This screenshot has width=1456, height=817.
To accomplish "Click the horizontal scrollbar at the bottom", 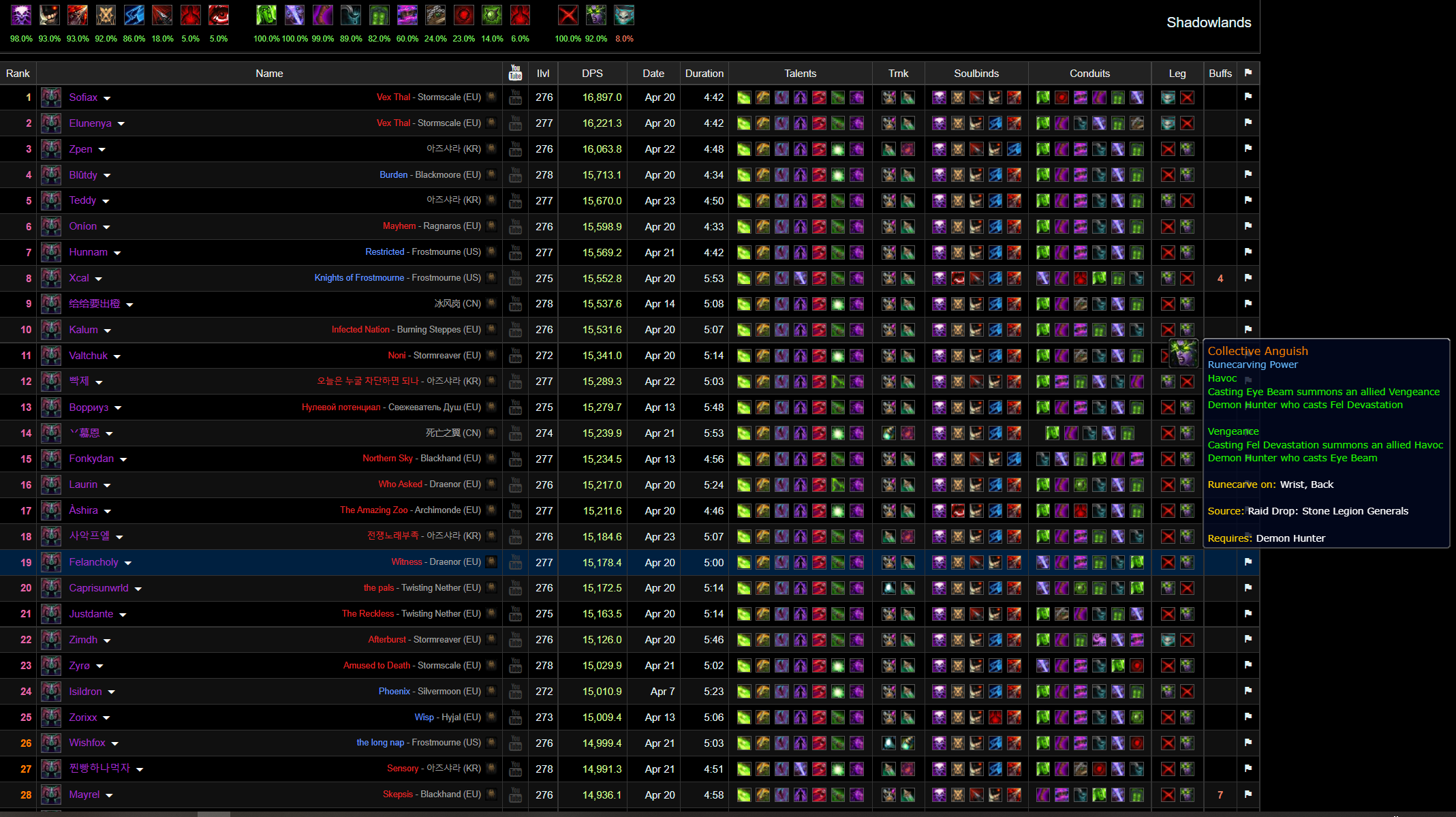I will [213, 814].
